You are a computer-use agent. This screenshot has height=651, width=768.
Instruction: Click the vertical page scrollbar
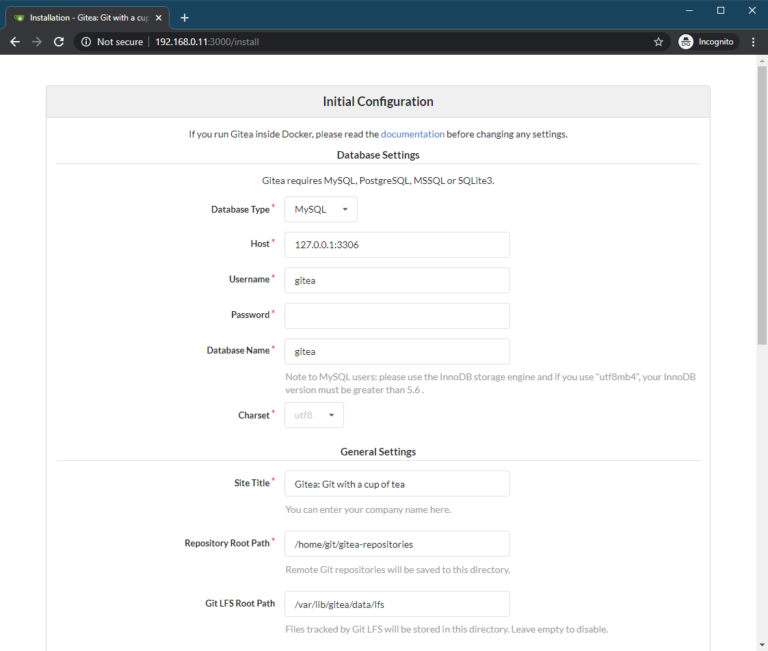click(762, 205)
